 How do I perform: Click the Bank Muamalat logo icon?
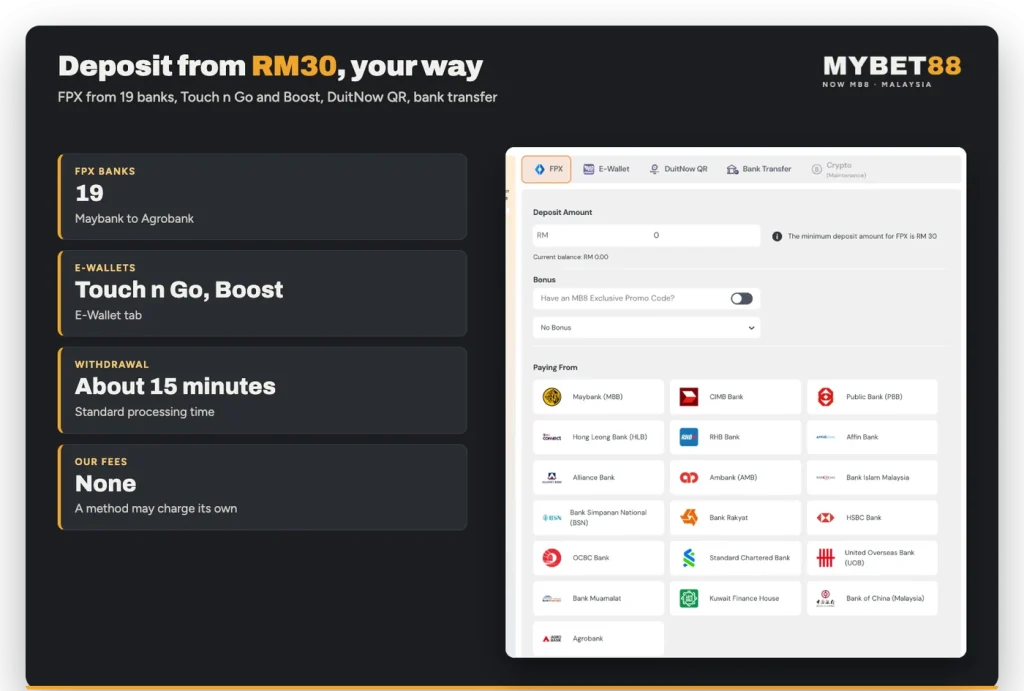point(552,598)
